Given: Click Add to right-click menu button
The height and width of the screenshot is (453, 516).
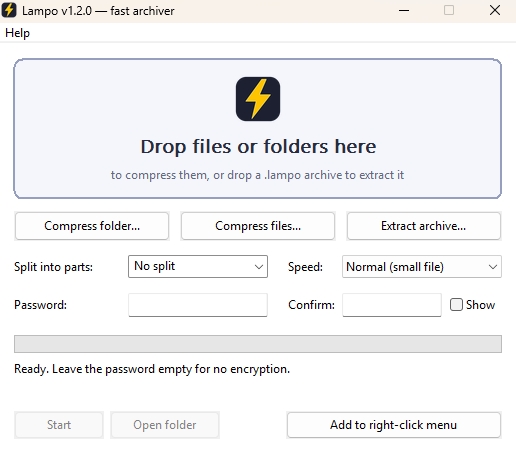Looking at the screenshot, I should coord(394,425).
